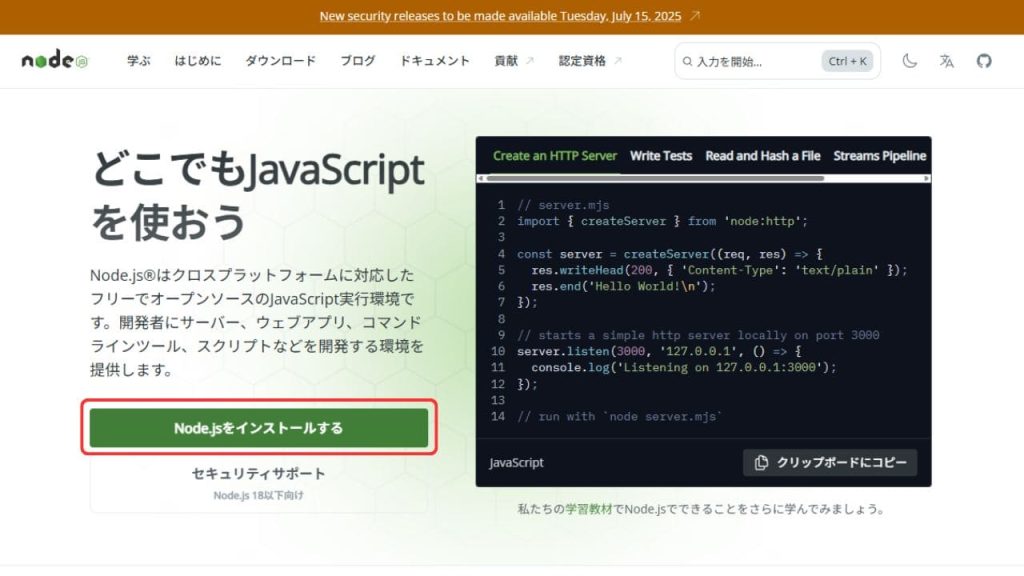The height and width of the screenshot is (576, 1024).
Task: Click the import createServer code line
Action: pos(662,221)
